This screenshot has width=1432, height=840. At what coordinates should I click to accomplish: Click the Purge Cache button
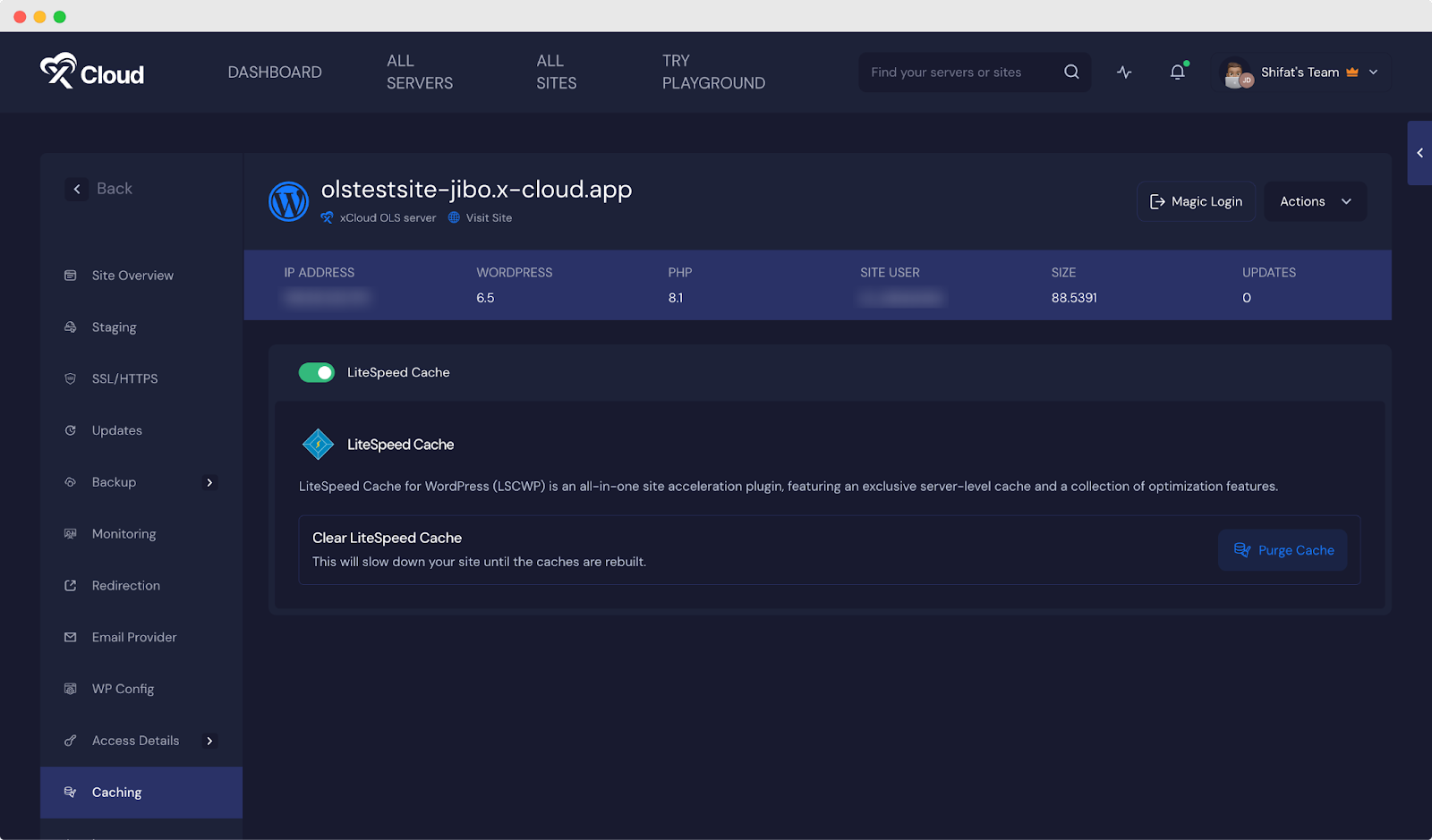[x=1283, y=550]
